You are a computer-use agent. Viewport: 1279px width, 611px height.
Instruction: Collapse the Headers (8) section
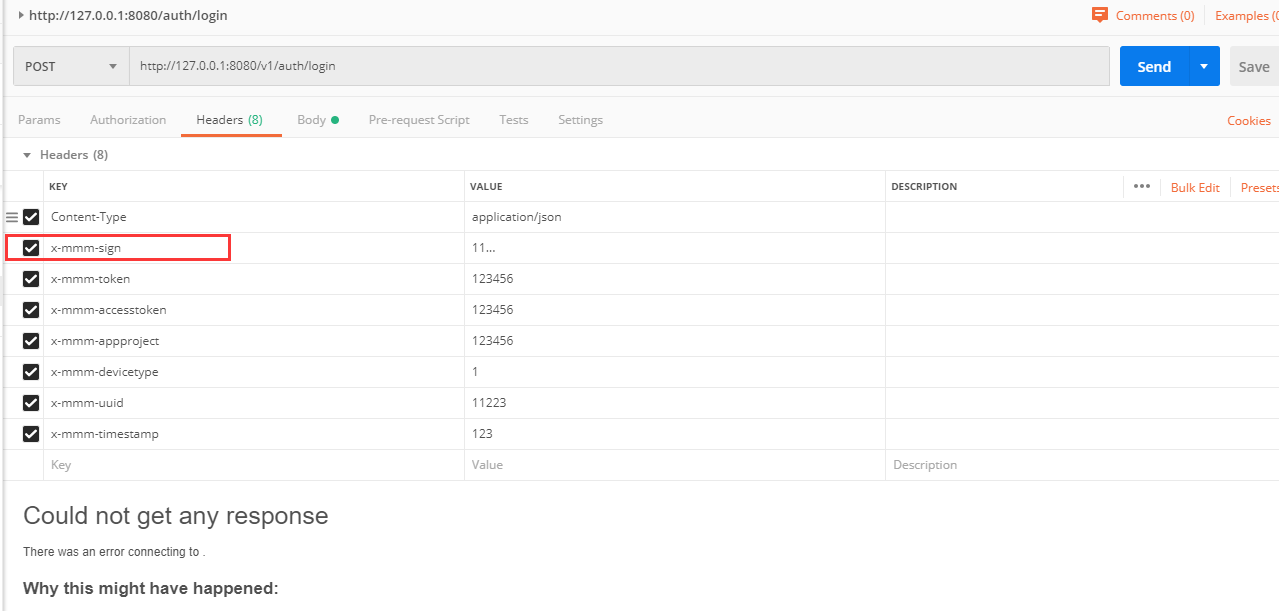point(27,156)
